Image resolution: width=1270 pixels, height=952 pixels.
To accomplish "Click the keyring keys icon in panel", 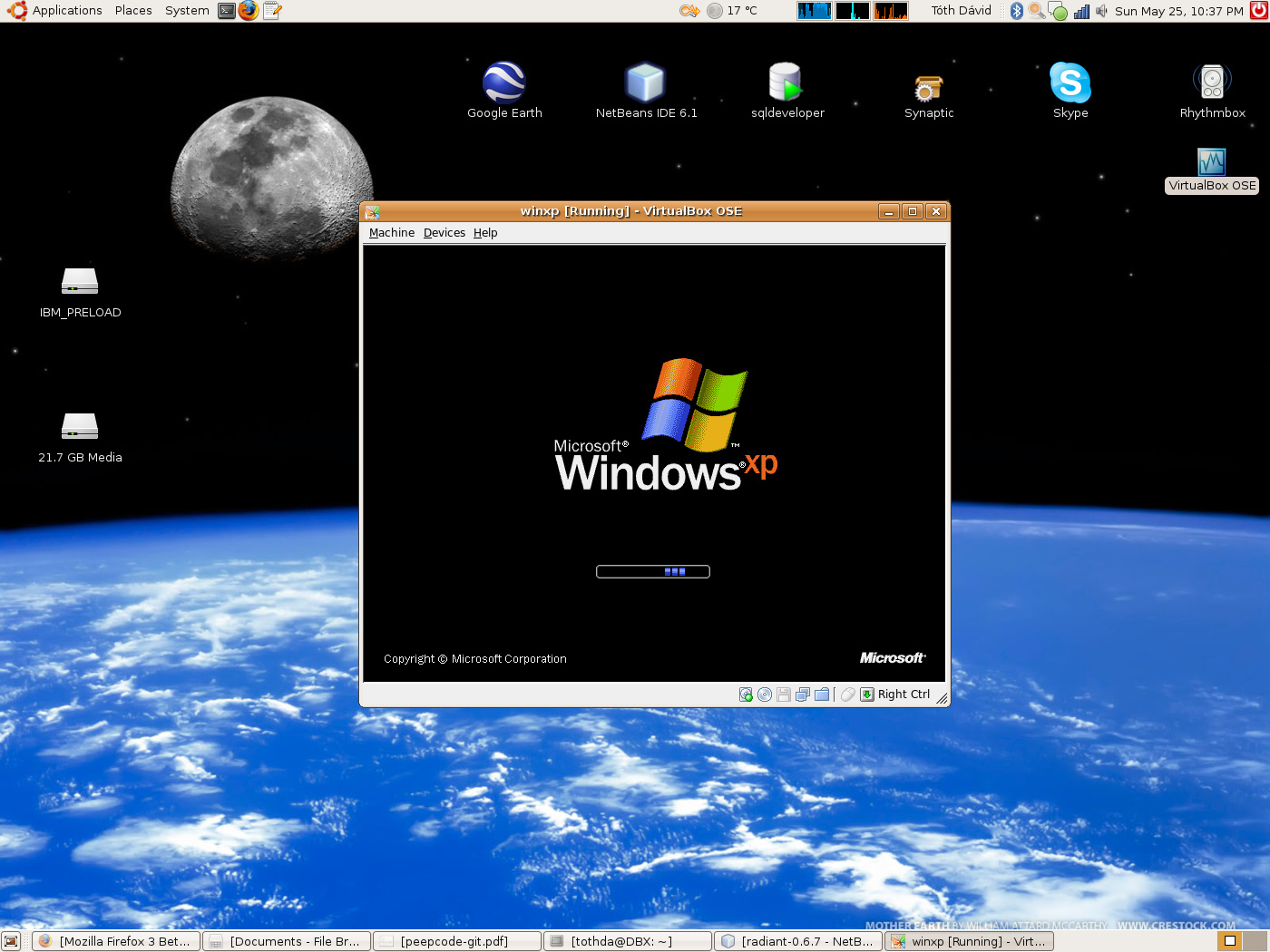I will (x=689, y=11).
